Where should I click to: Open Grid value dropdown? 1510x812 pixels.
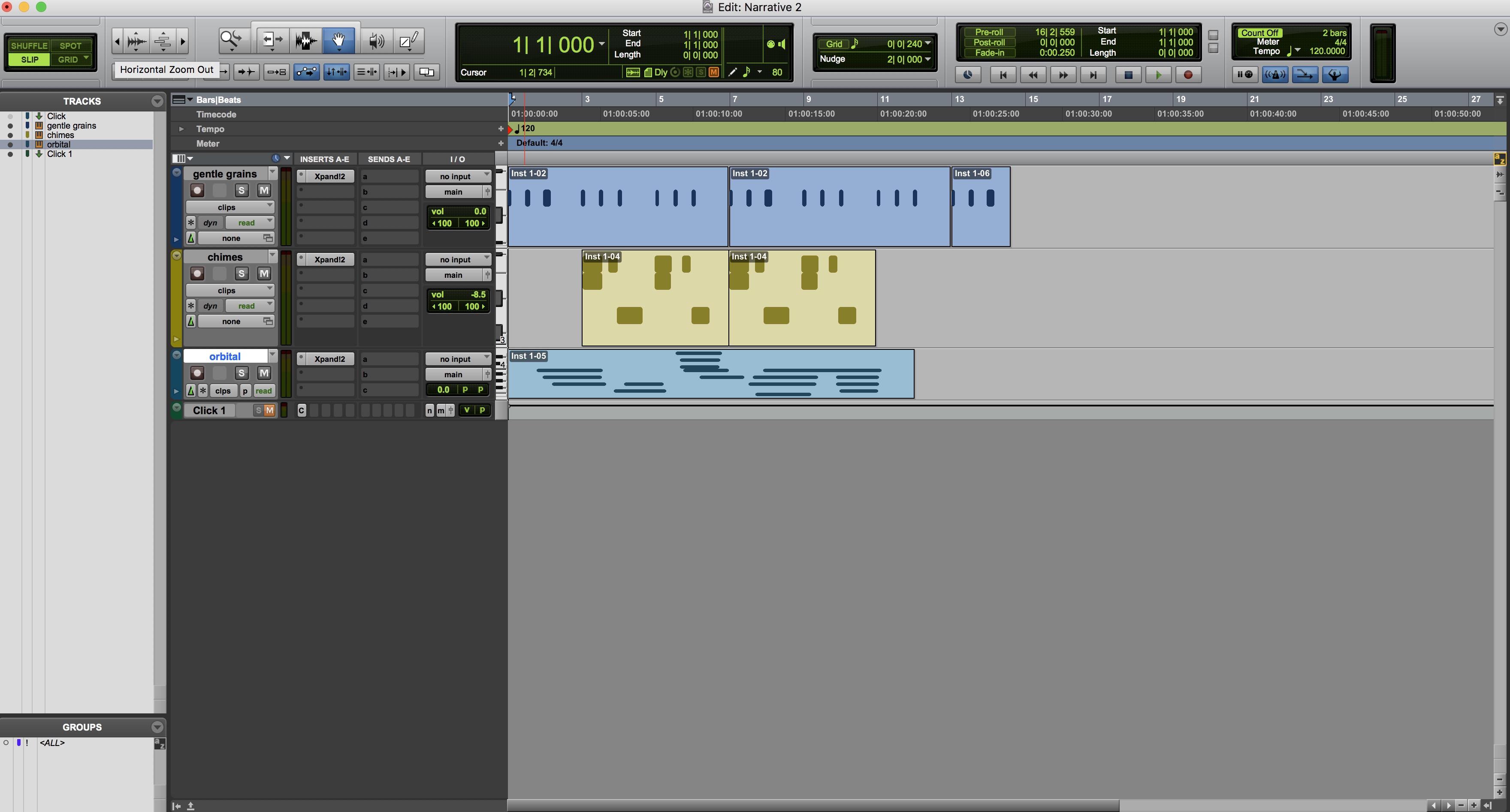point(928,43)
